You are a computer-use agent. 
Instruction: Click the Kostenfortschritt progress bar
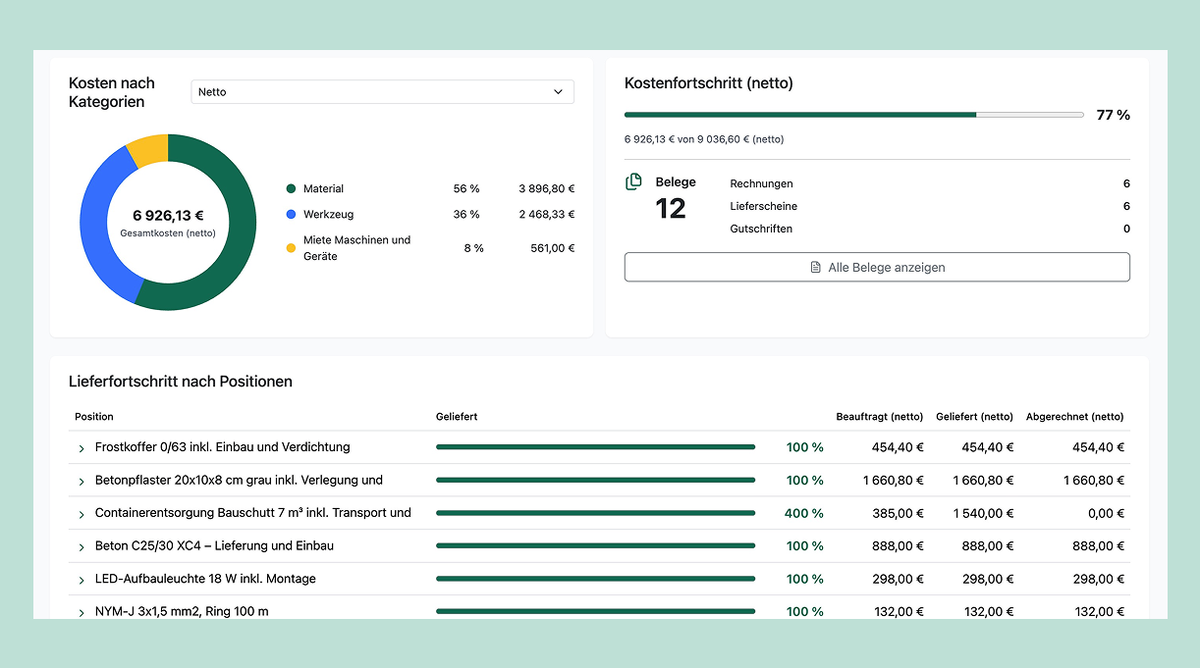(854, 115)
